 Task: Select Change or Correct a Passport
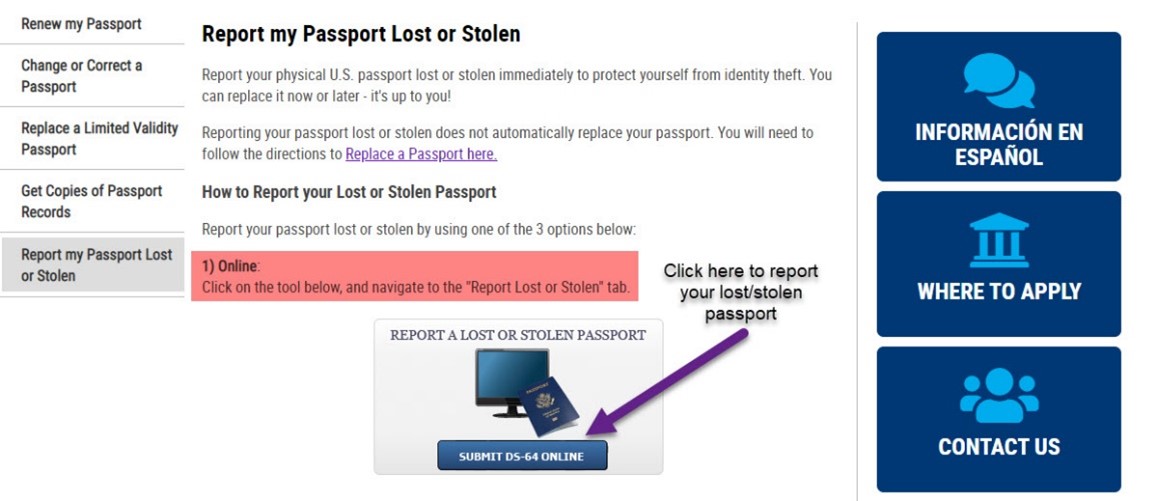click(81, 76)
